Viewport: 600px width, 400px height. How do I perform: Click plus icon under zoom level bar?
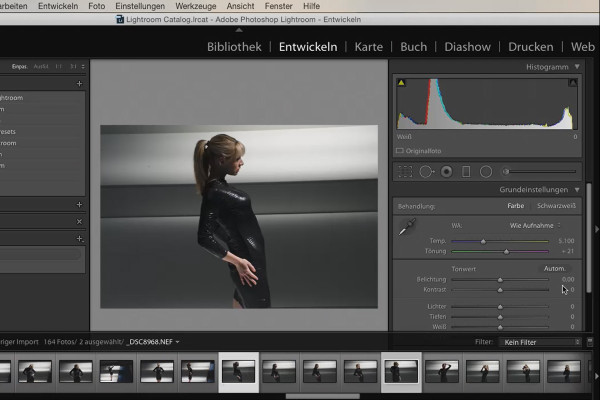tap(79, 83)
